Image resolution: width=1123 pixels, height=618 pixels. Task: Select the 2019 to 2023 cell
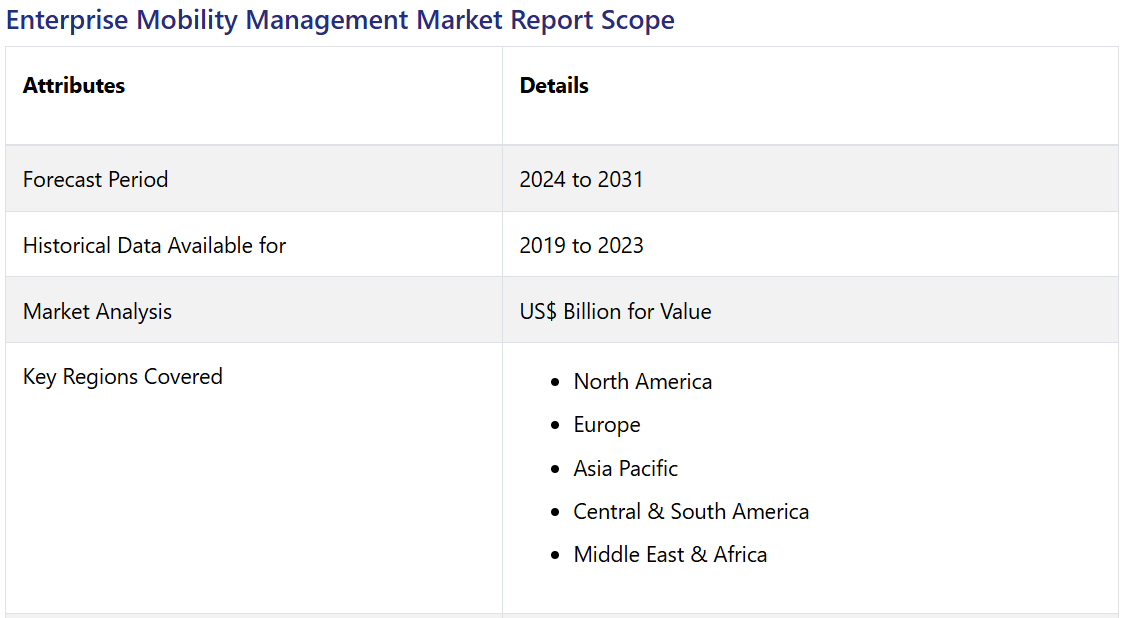coord(810,245)
